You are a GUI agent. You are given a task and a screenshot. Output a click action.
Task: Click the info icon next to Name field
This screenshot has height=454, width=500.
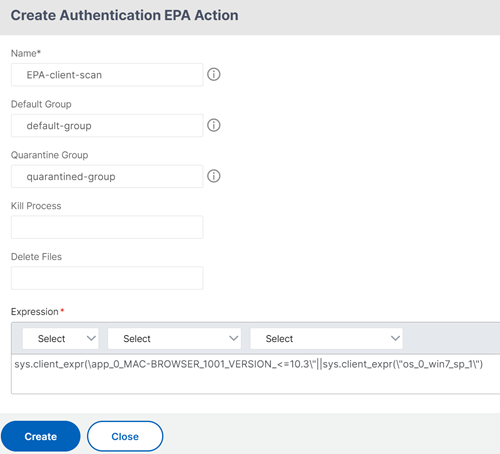(x=214, y=74)
